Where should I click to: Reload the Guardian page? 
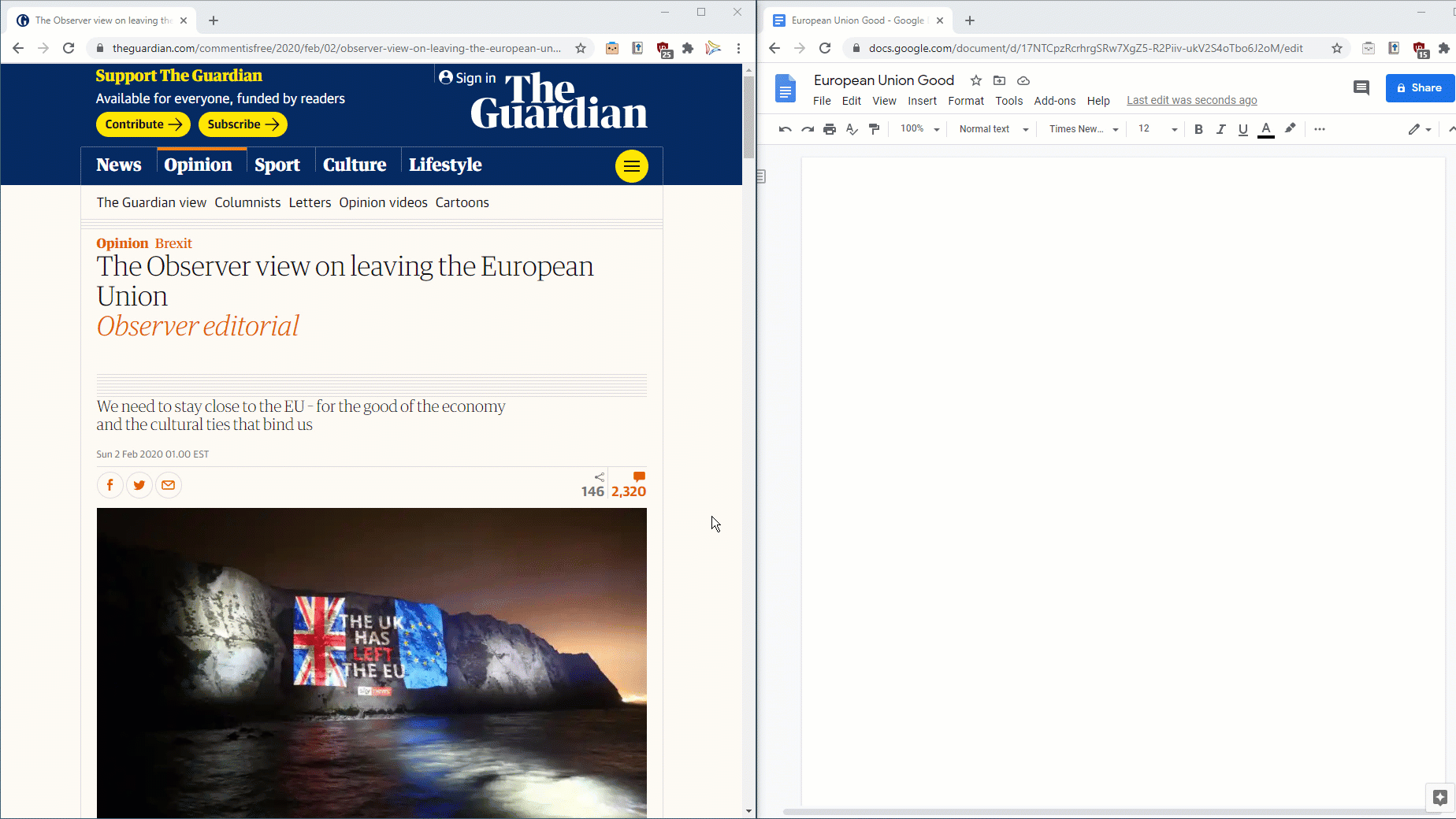(x=69, y=48)
